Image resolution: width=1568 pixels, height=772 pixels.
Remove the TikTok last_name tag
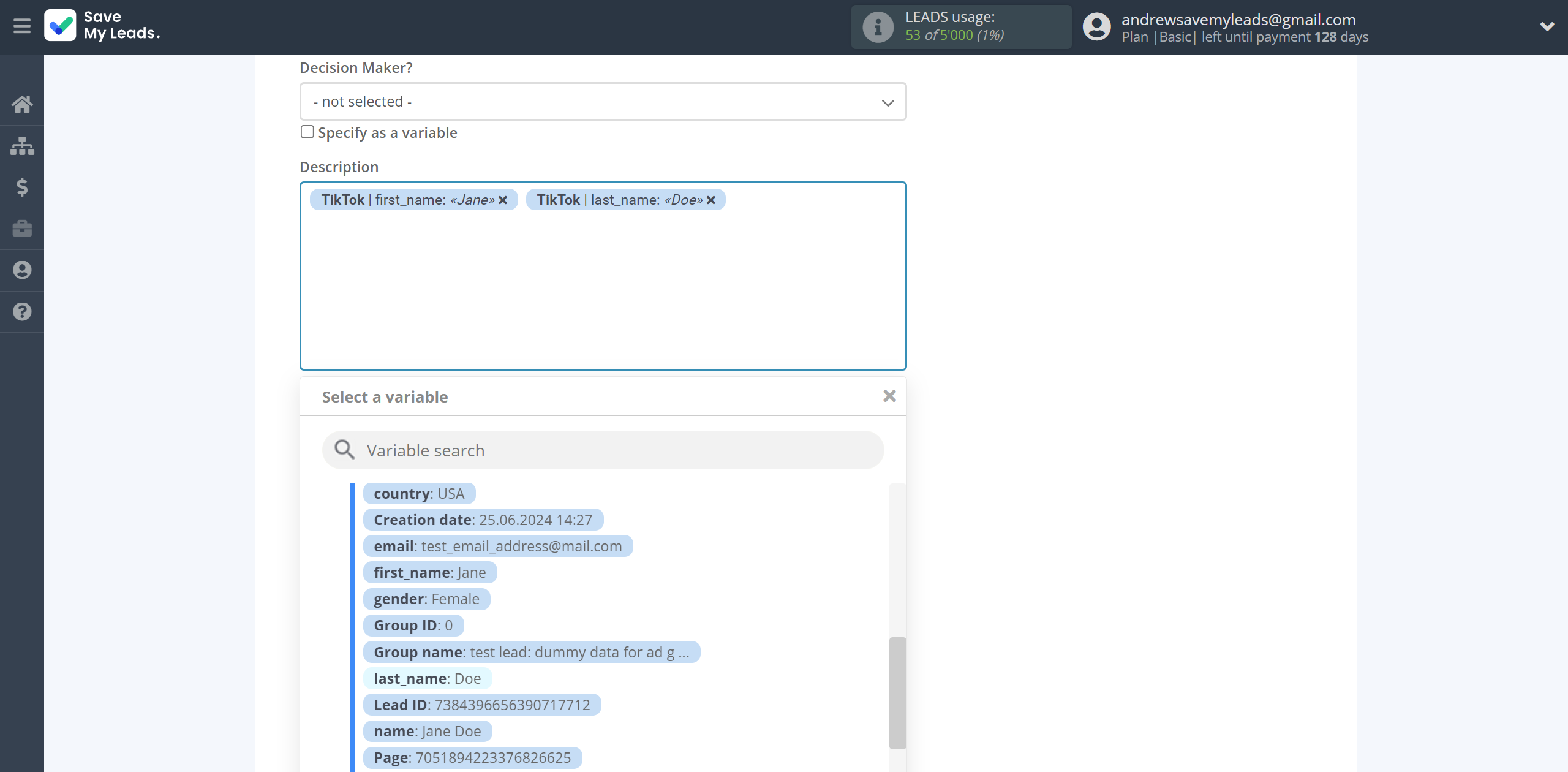(x=711, y=200)
